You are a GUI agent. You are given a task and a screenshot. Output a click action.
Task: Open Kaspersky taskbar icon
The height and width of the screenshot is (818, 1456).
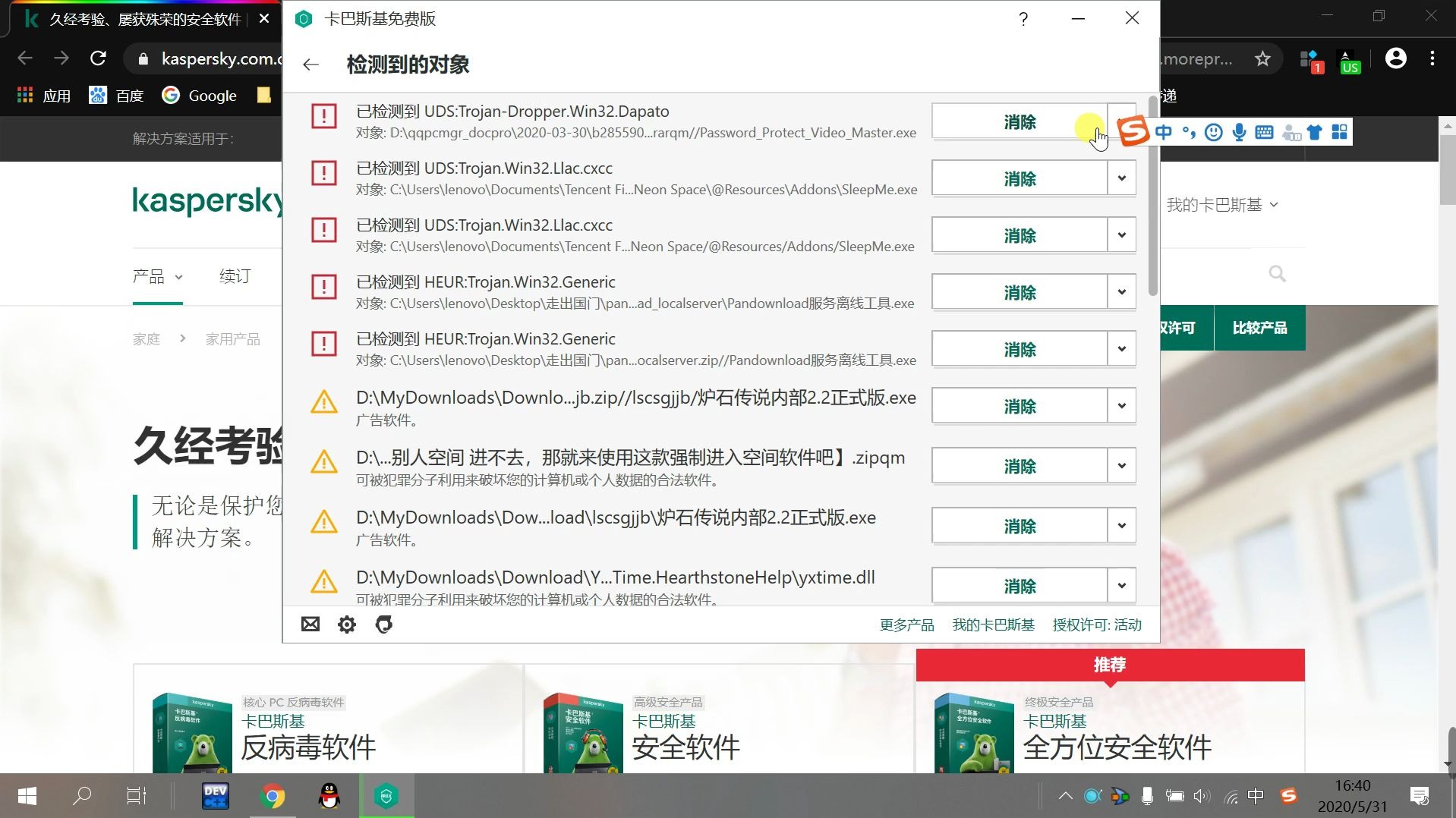tap(386, 796)
